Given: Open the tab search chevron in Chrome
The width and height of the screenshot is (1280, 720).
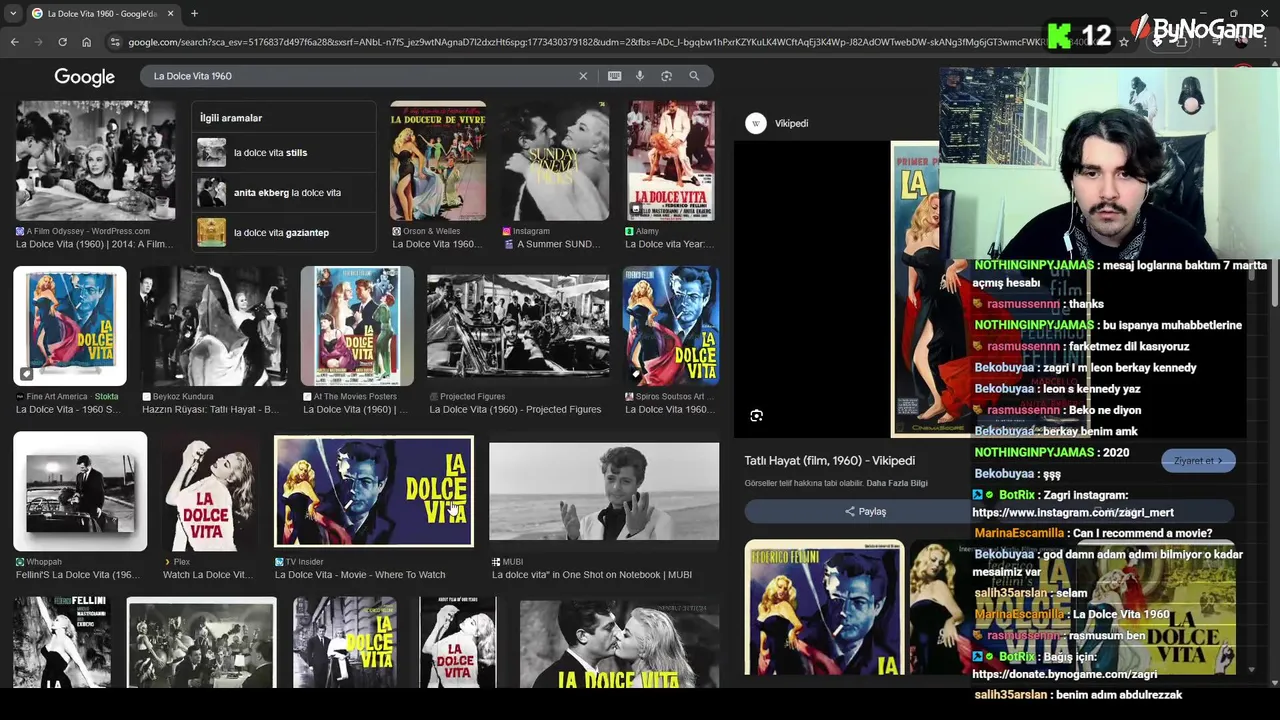Looking at the screenshot, I should (x=12, y=14).
